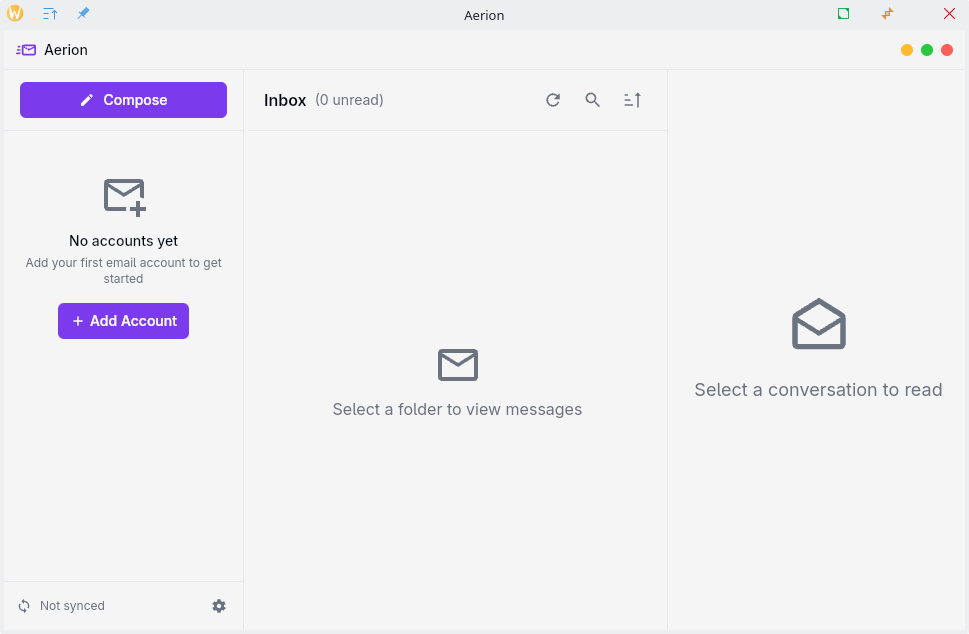Toggle the message sort order icon
Screen dimensions: 969x634
(632, 100)
